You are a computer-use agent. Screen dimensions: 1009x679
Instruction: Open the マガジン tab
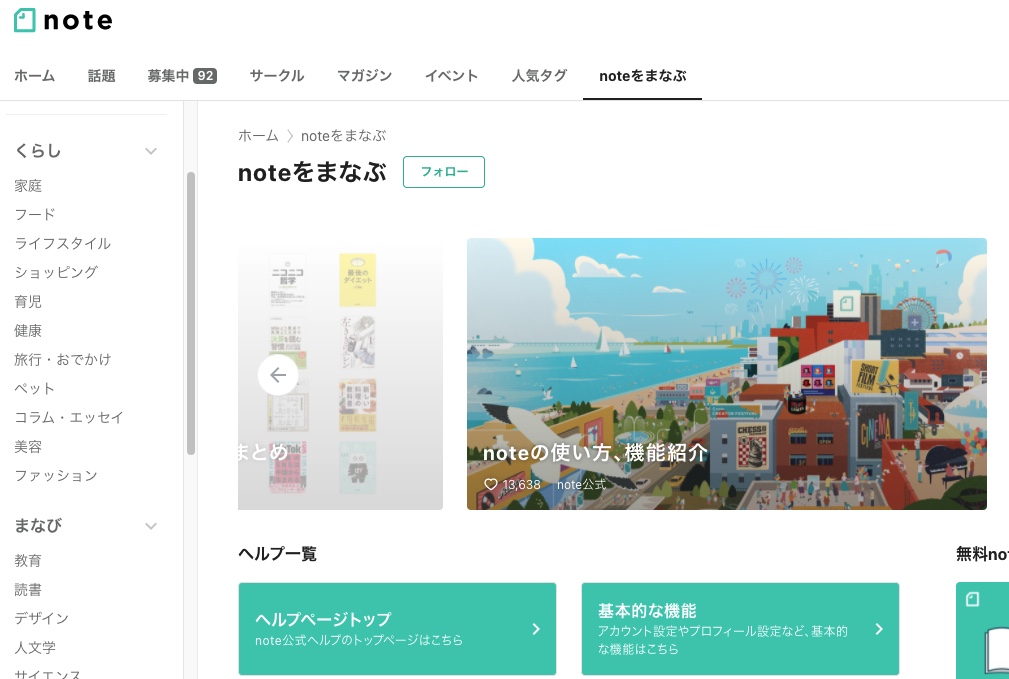click(x=364, y=76)
